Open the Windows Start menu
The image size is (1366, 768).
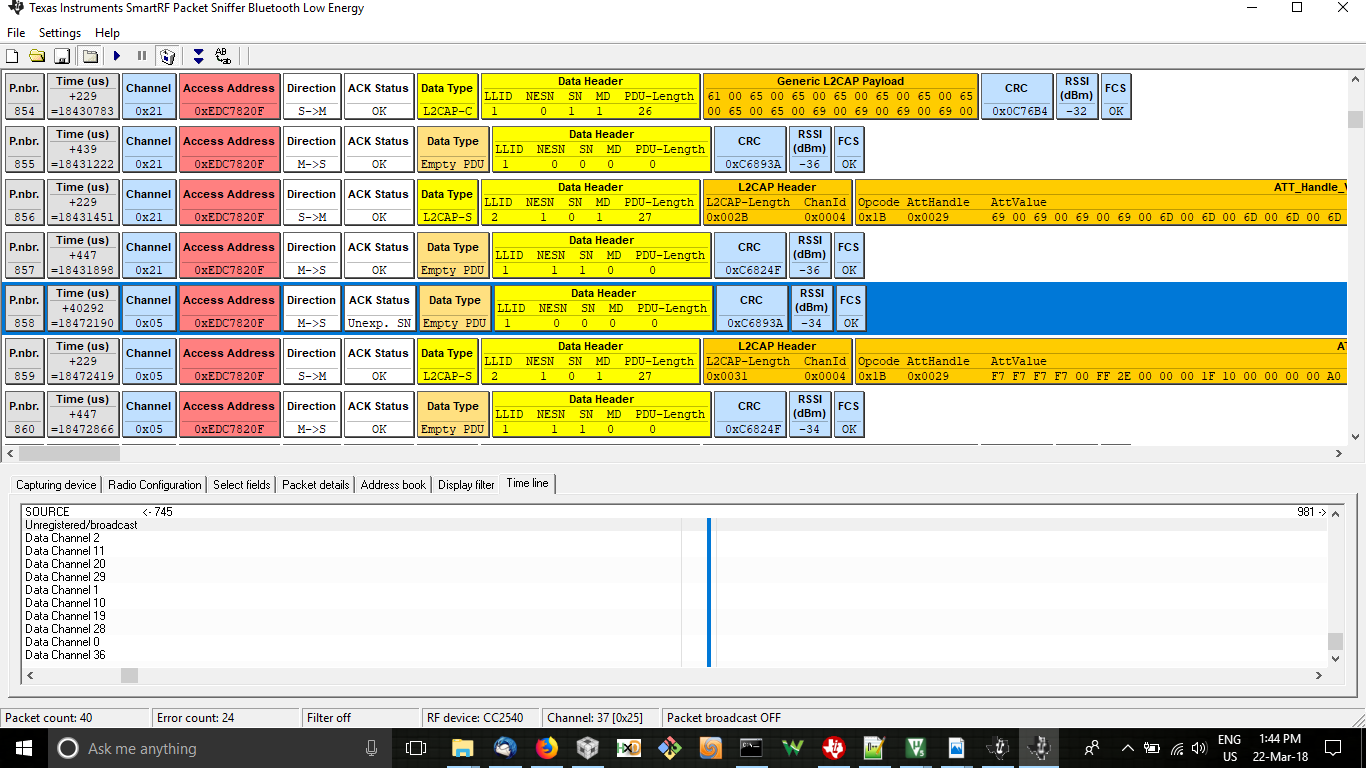(23, 748)
